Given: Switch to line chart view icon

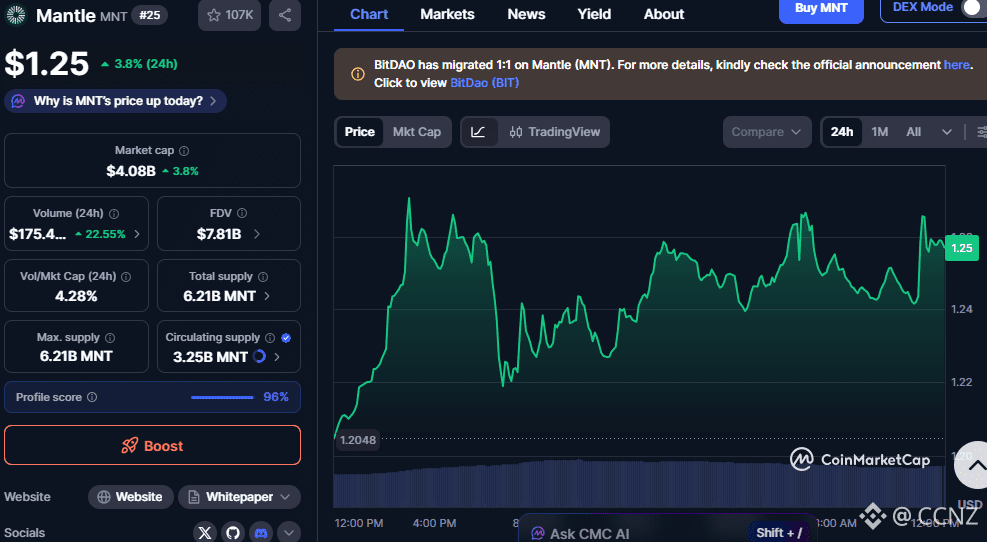Looking at the screenshot, I should (x=478, y=132).
